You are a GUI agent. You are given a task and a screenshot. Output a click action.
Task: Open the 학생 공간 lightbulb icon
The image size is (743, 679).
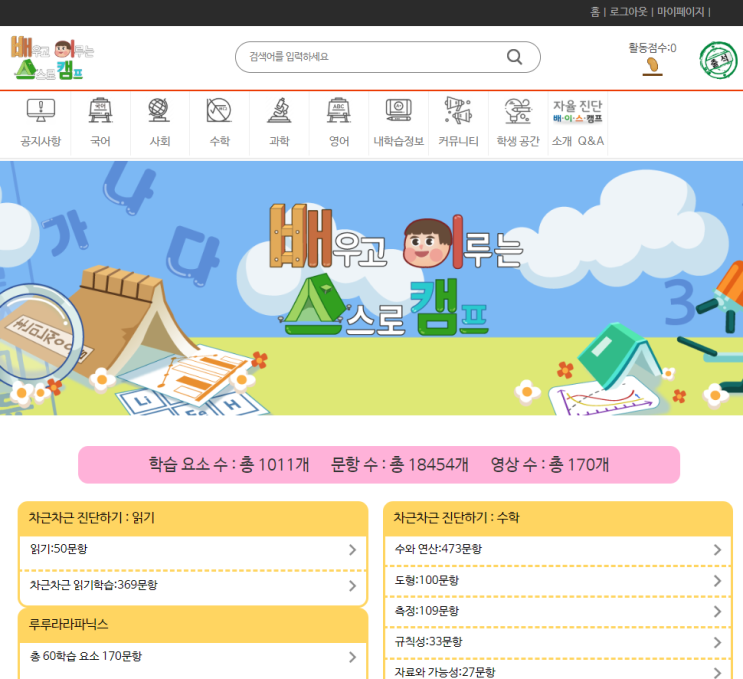pos(518,111)
